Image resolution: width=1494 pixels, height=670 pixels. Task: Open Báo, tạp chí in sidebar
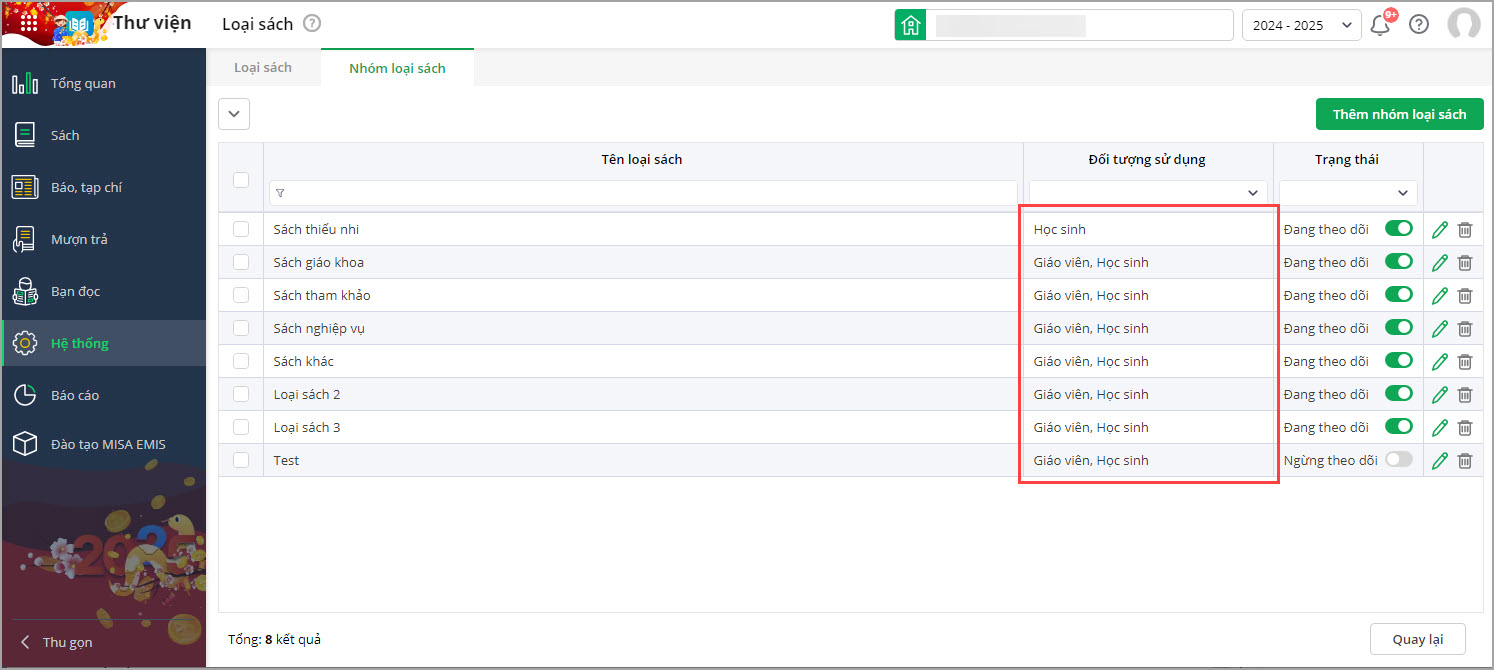coord(103,187)
